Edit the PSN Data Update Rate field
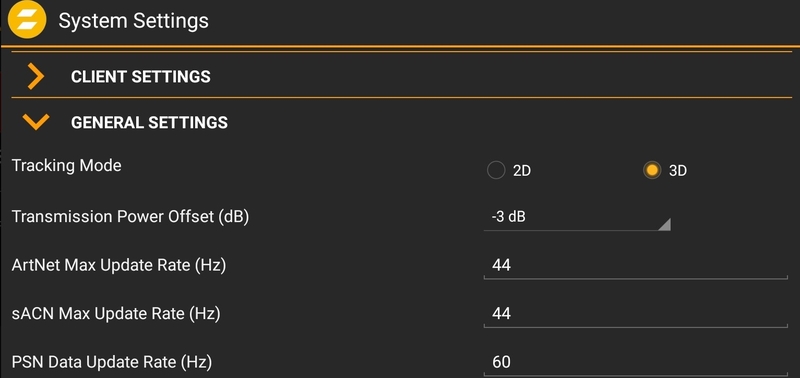800x378 pixels. [x=636, y=362]
